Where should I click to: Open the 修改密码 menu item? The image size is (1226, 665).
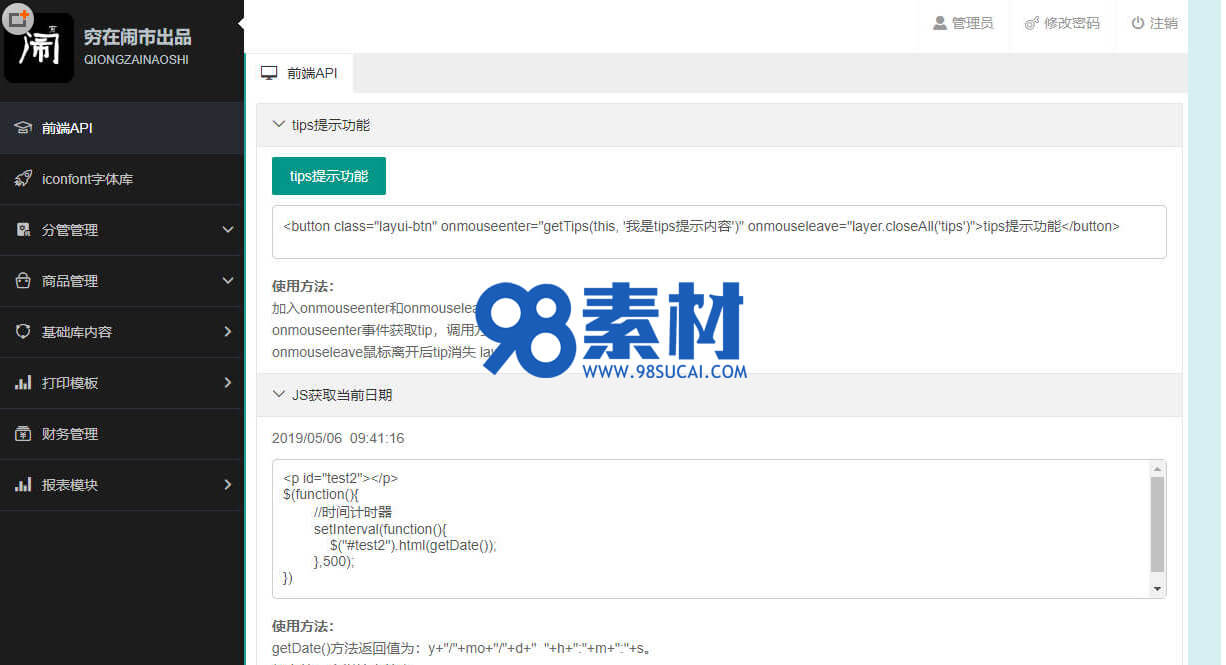coord(1062,23)
